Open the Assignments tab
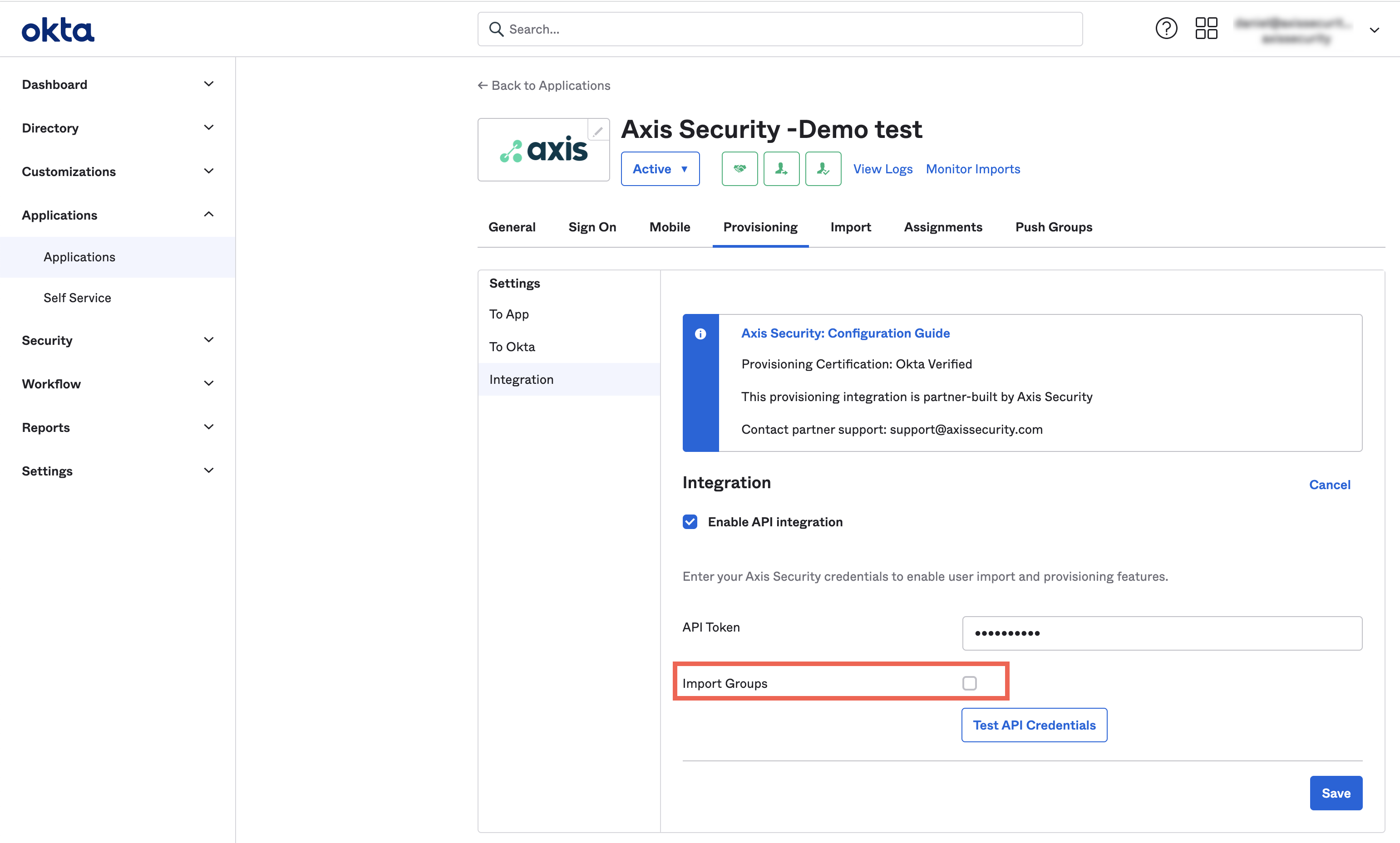The image size is (1400, 843). tap(943, 227)
